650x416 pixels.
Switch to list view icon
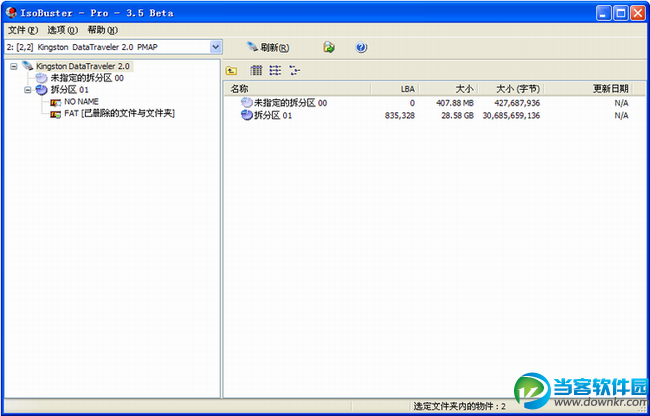(x=275, y=70)
